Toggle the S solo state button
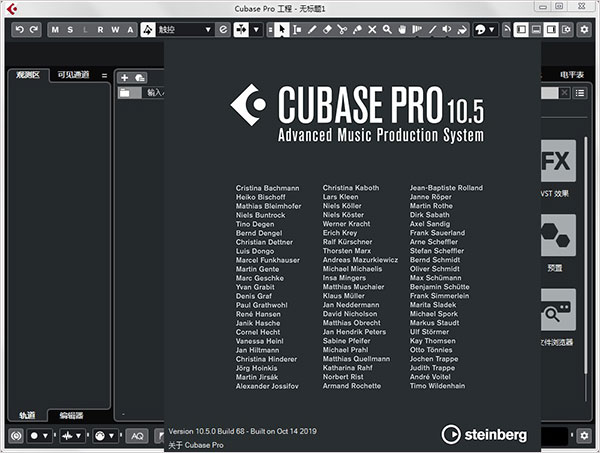 [70, 30]
